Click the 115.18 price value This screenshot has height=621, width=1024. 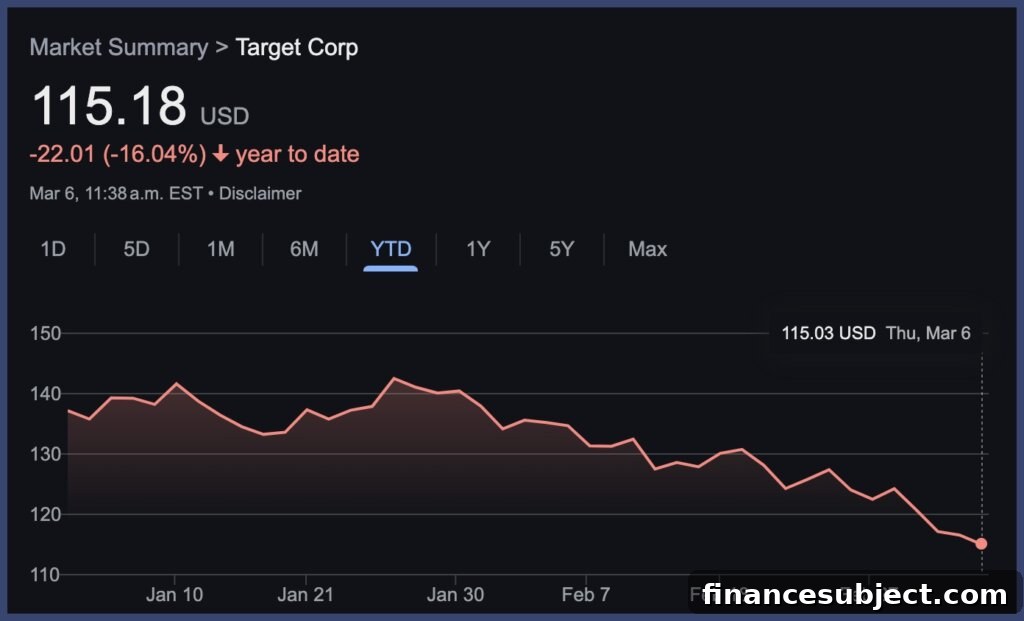(109, 106)
